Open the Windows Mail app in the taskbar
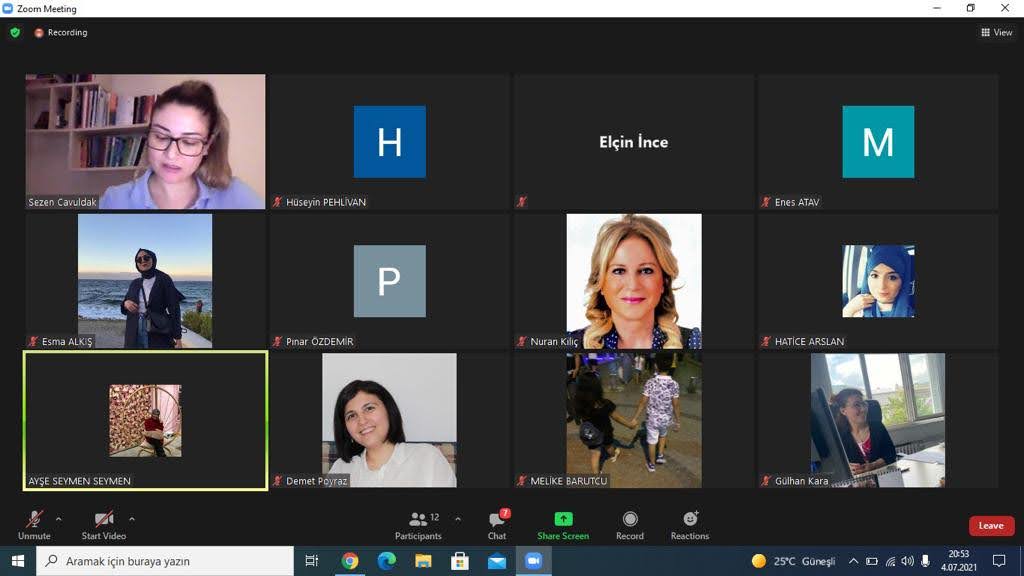The width and height of the screenshot is (1024, 576). [x=497, y=561]
